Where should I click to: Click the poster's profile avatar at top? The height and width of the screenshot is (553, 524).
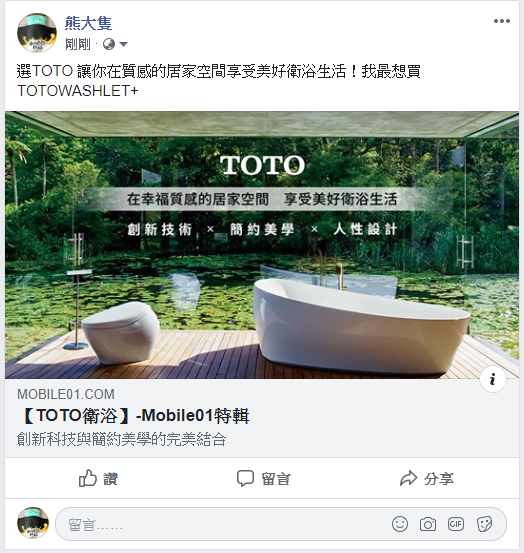[37, 32]
